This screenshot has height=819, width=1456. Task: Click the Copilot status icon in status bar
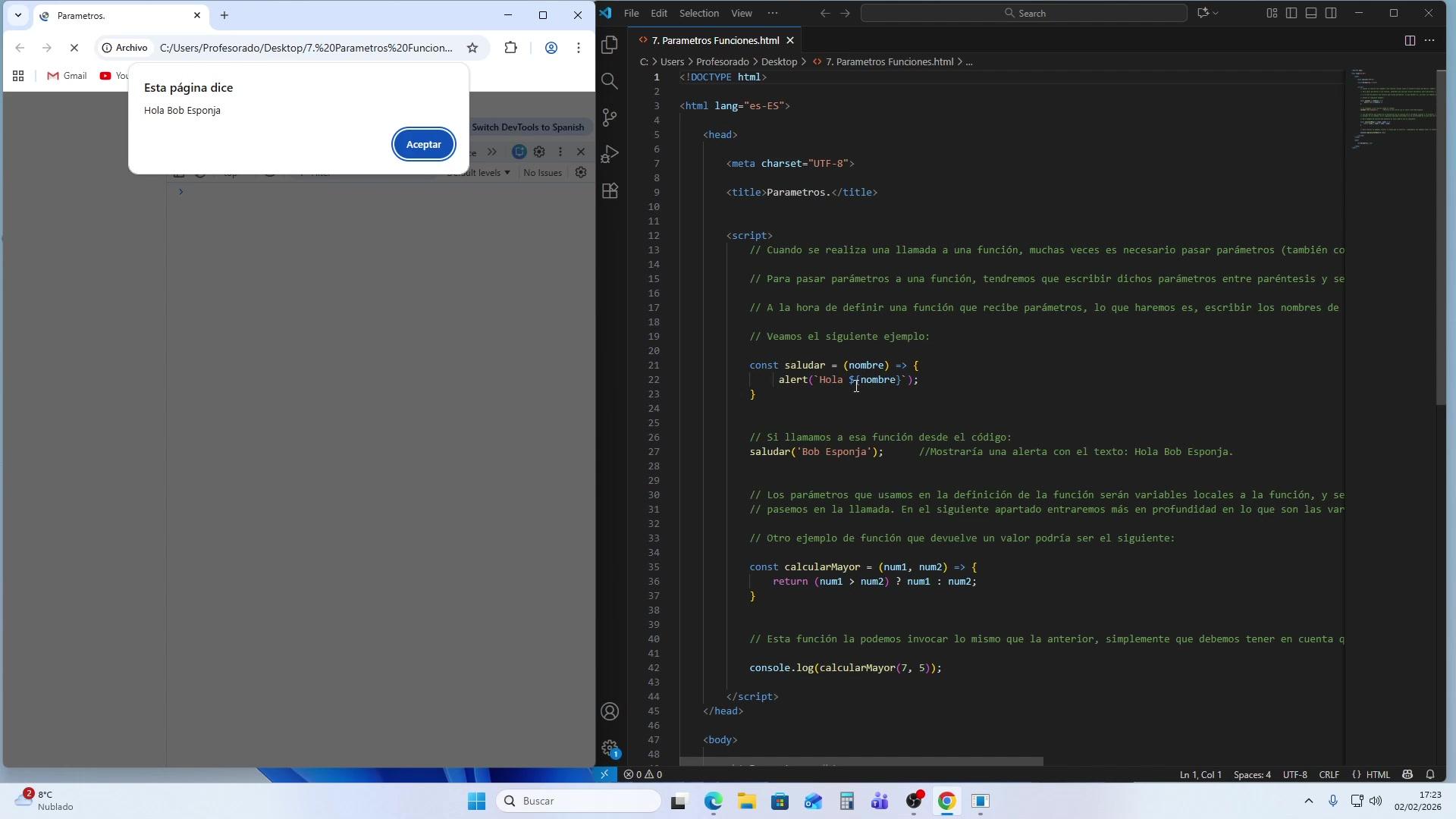[x=1407, y=774]
